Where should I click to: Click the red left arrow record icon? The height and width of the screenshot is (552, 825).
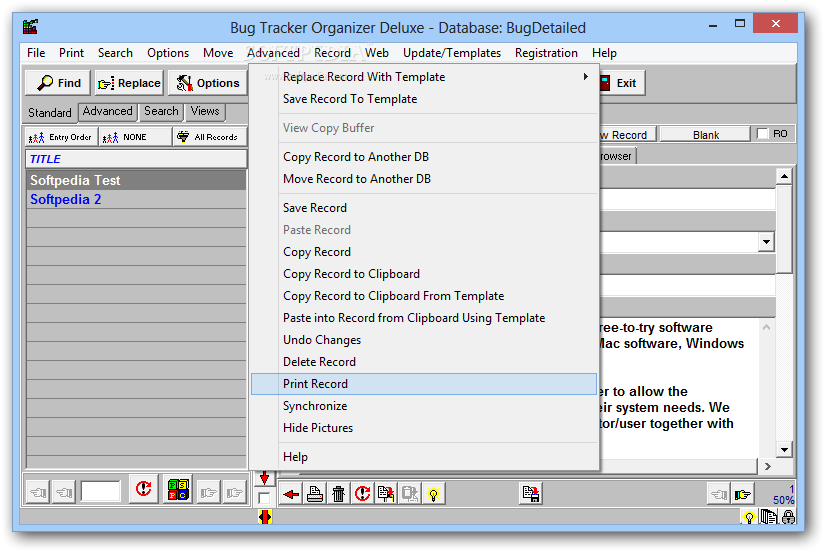291,494
